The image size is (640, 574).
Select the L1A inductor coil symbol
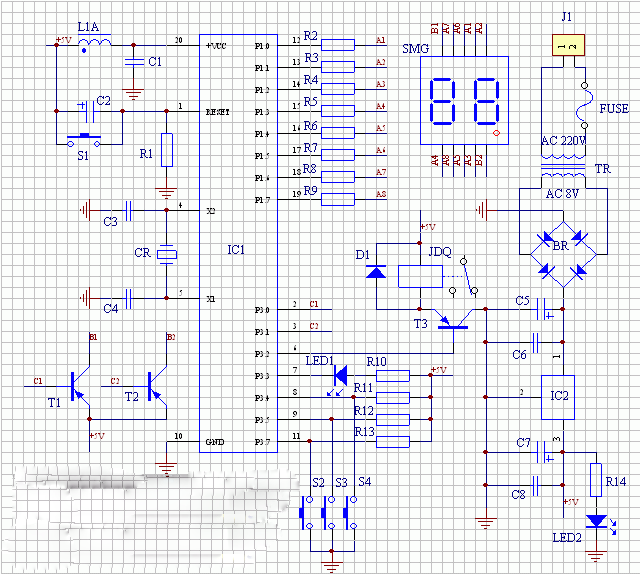(x=94, y=42)
